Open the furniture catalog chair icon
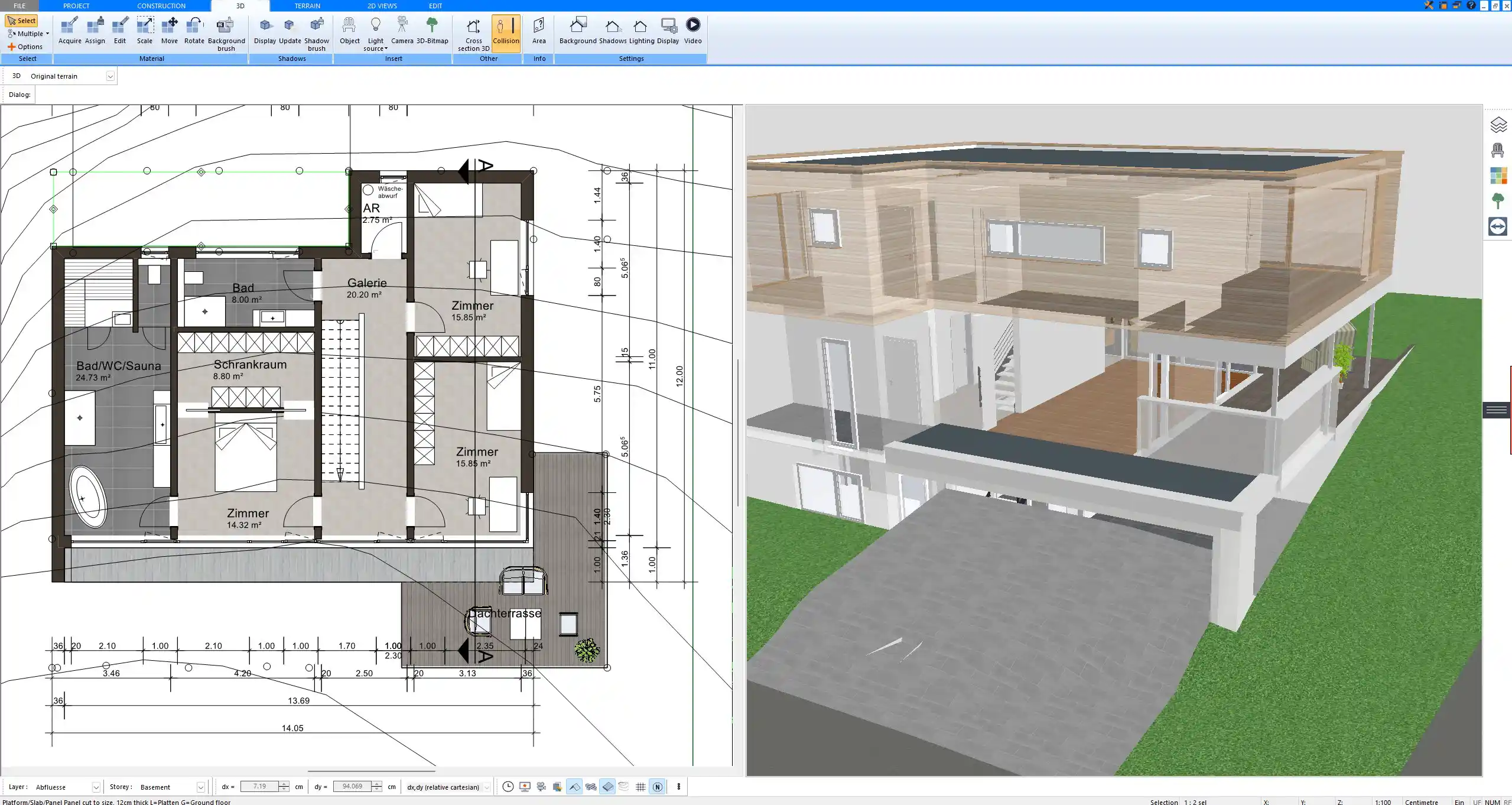This screenshot has height=805, width=1512. 1498,150
